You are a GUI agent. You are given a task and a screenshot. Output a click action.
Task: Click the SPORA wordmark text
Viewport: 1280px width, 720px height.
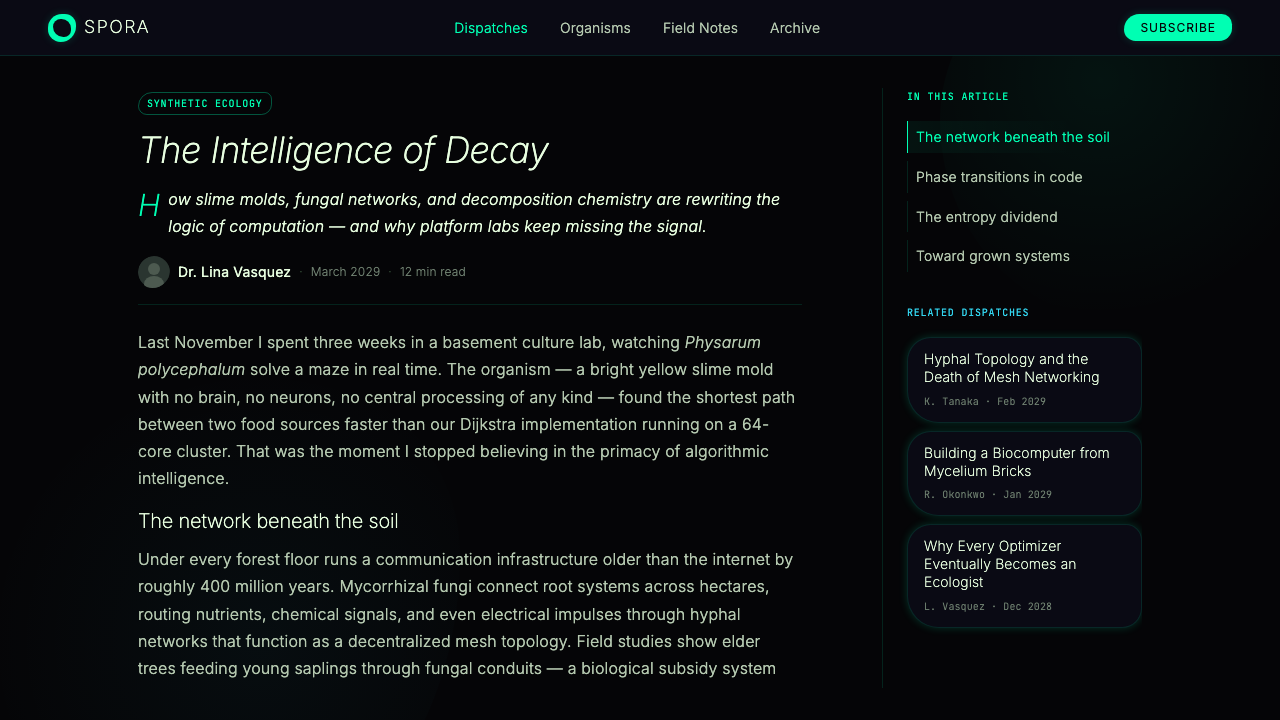coord(116,28)
